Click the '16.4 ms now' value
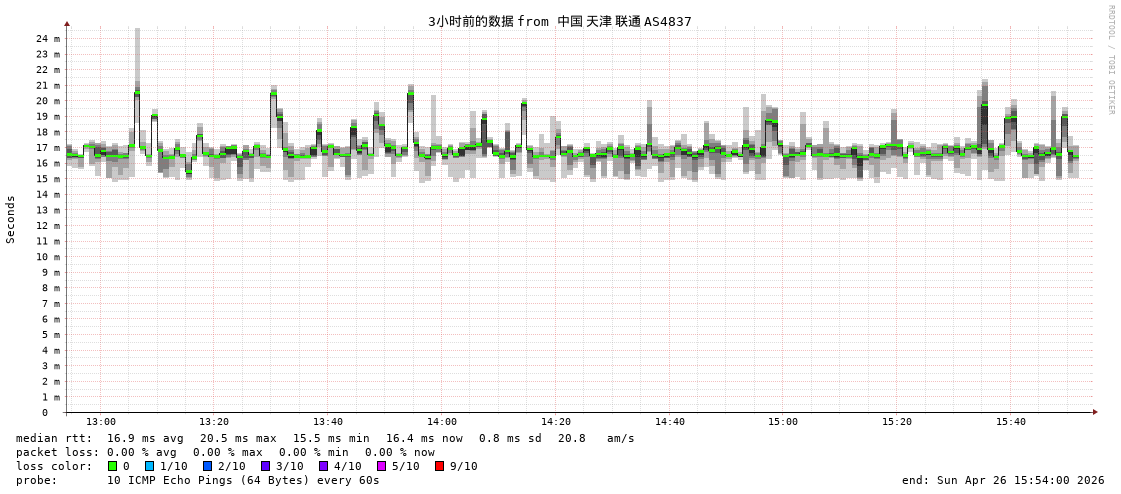Screen dimensions: 1121x494 [x=425, y=438]
